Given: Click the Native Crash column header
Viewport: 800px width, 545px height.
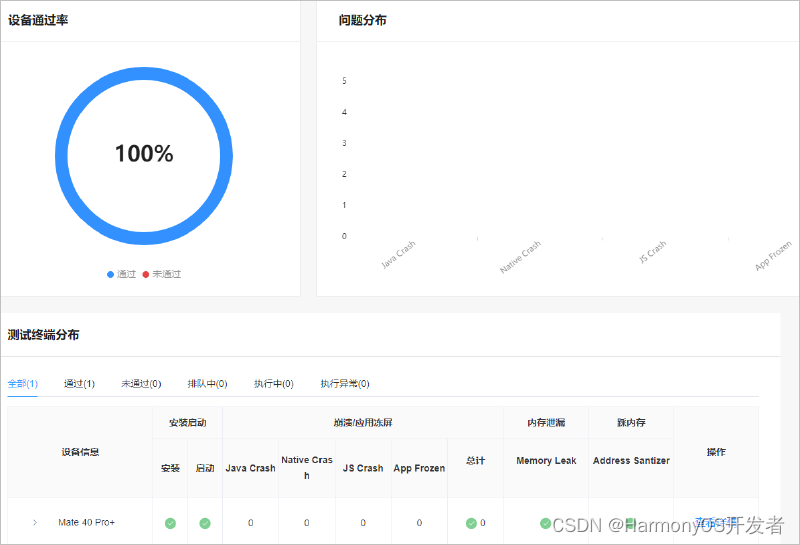Looking at the screenshot, I should click(307, 467).
